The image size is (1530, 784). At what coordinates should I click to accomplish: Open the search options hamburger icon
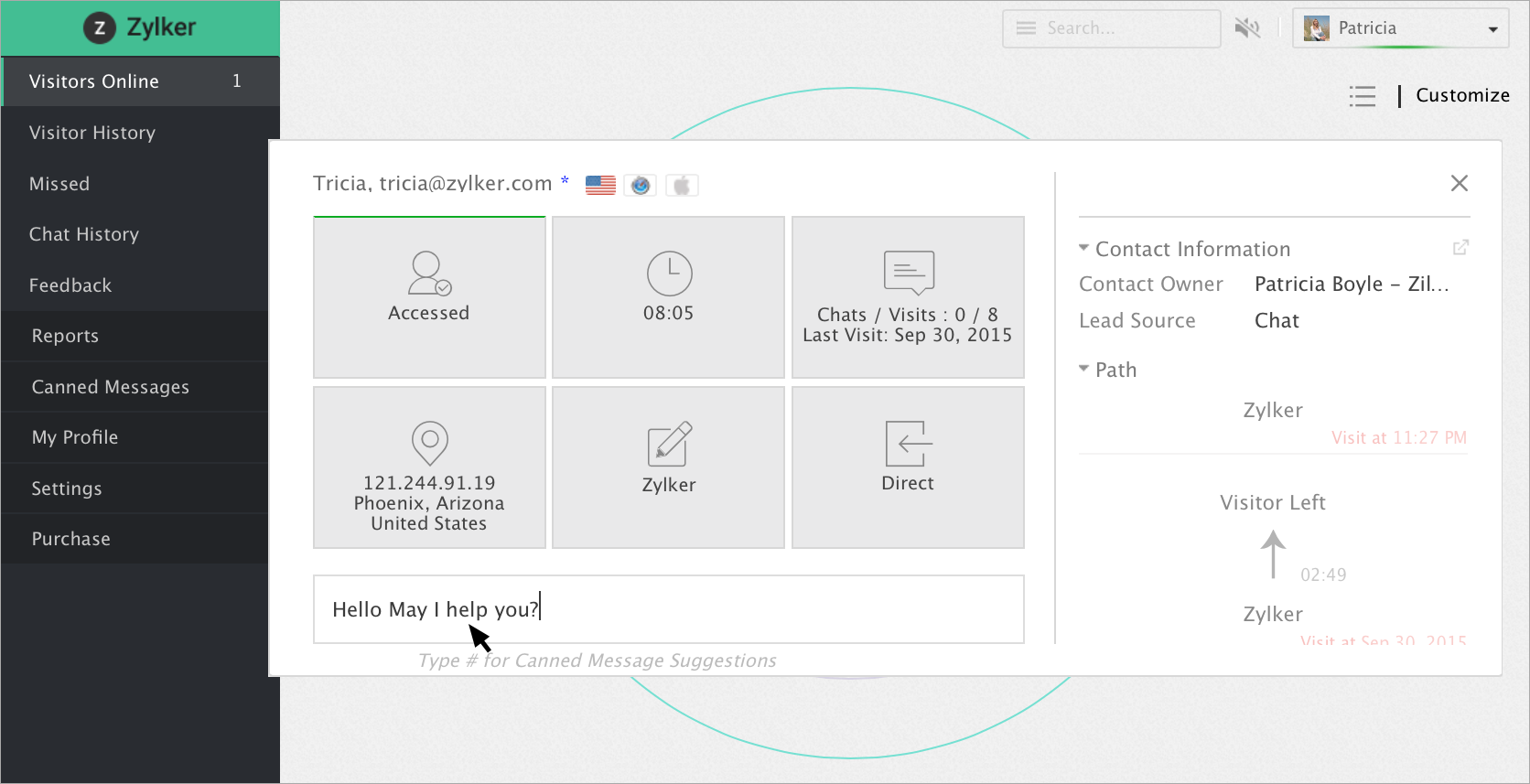pos(1027,28)
